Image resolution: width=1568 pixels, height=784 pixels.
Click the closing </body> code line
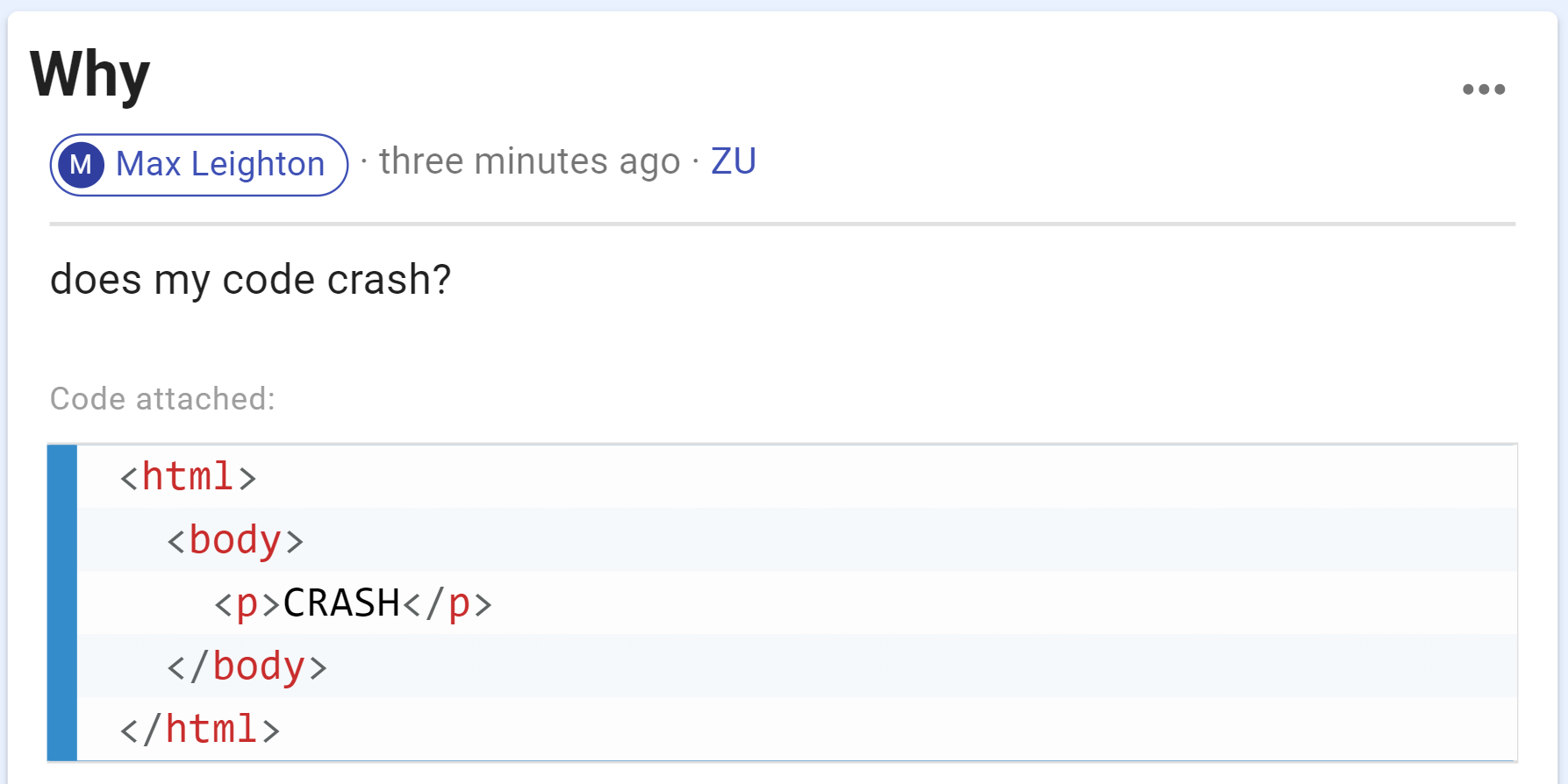(x=798, y=666)
